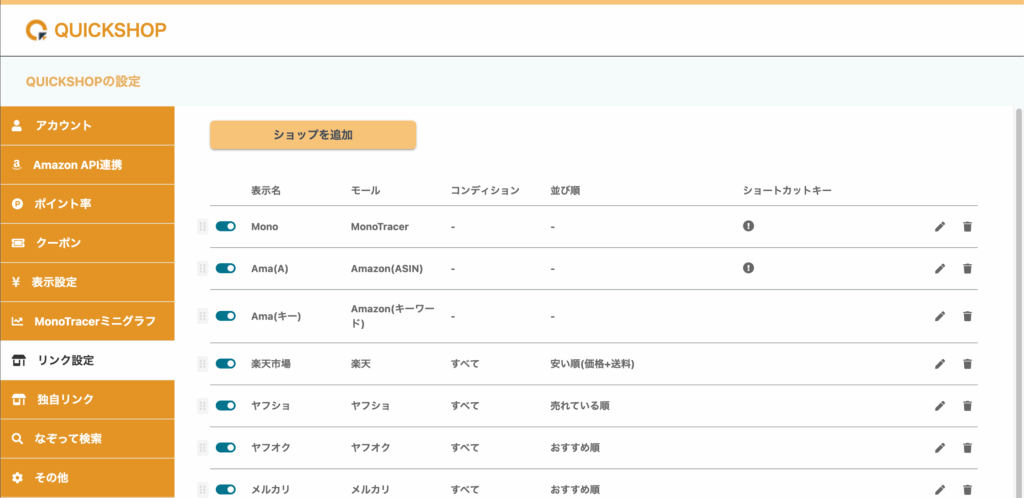Delete the メルカリ row with trash icon

point(967,489)
